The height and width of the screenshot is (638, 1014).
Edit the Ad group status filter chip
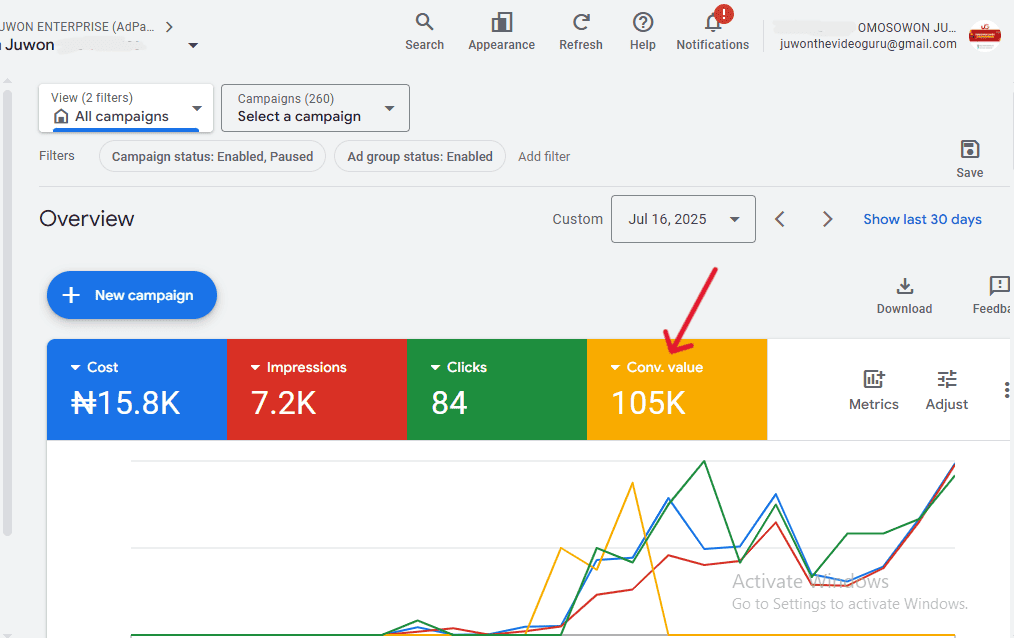click(420, 156)
